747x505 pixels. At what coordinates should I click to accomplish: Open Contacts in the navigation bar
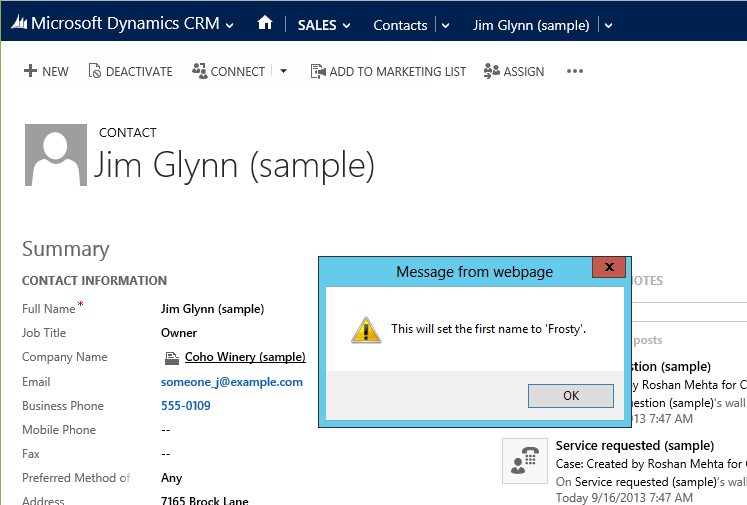[400, 25]
